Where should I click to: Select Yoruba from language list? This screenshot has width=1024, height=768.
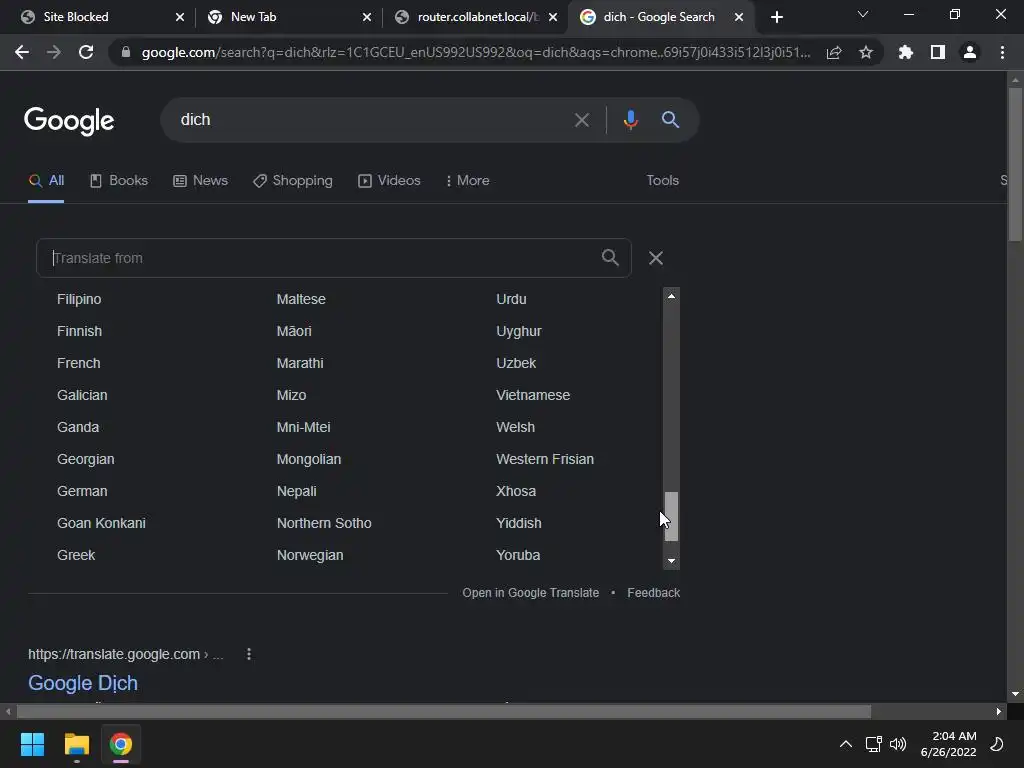pyautogui.click(x=518, y=555)
